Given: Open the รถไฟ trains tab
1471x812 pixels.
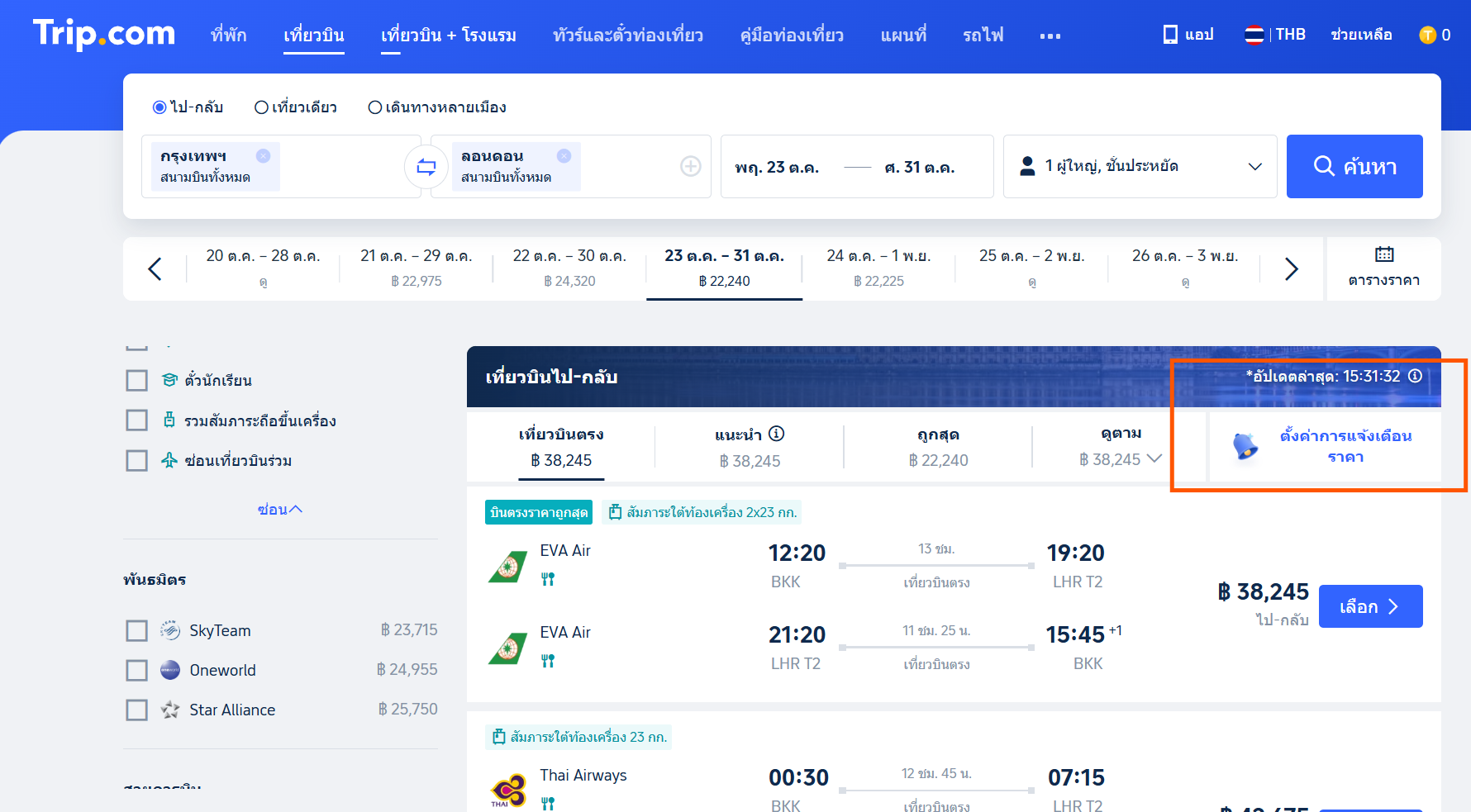Looking at the screenshot, I should [983, 35].
